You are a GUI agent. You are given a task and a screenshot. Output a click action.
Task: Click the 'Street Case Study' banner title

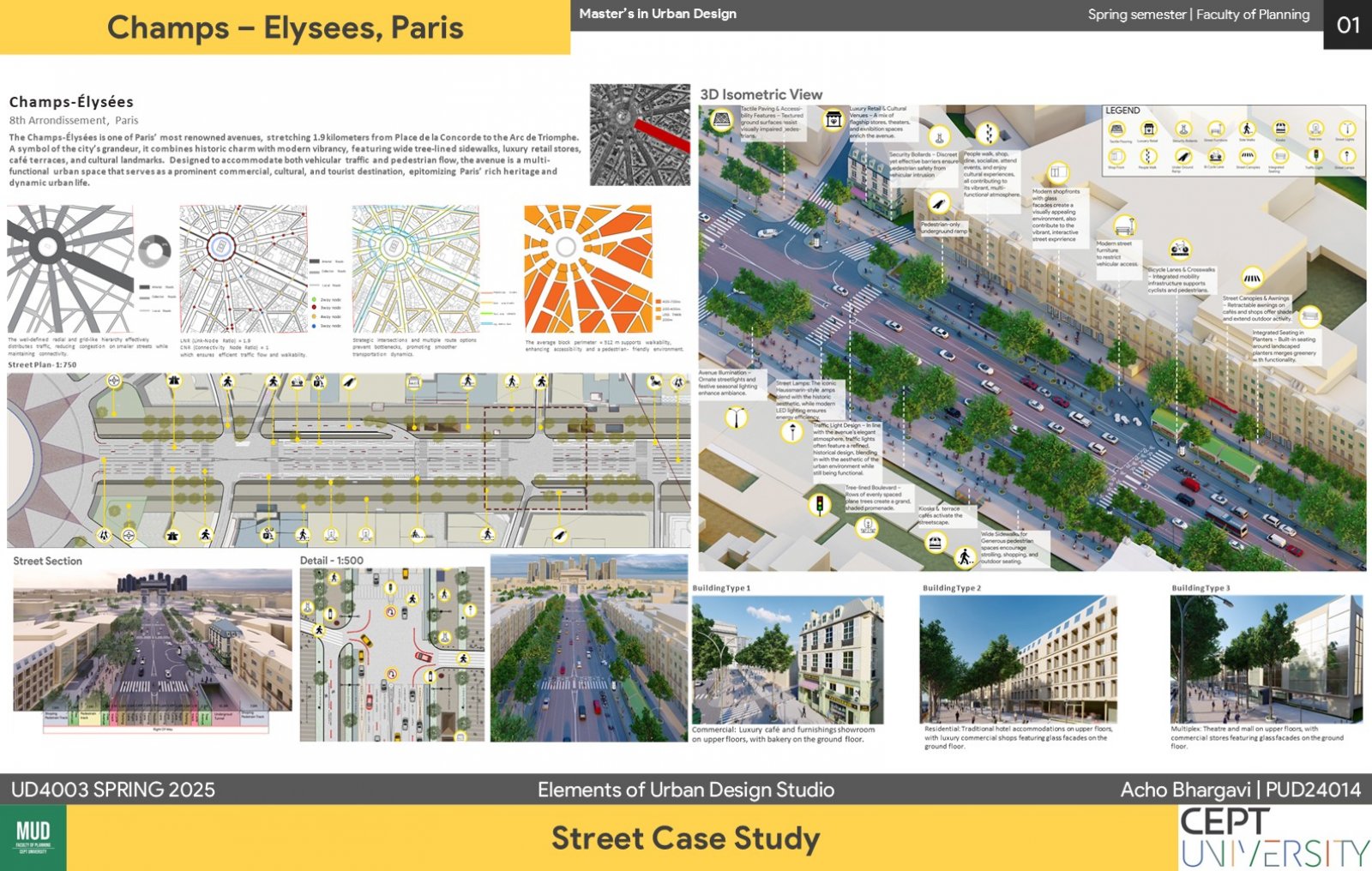tap(686, 838)
